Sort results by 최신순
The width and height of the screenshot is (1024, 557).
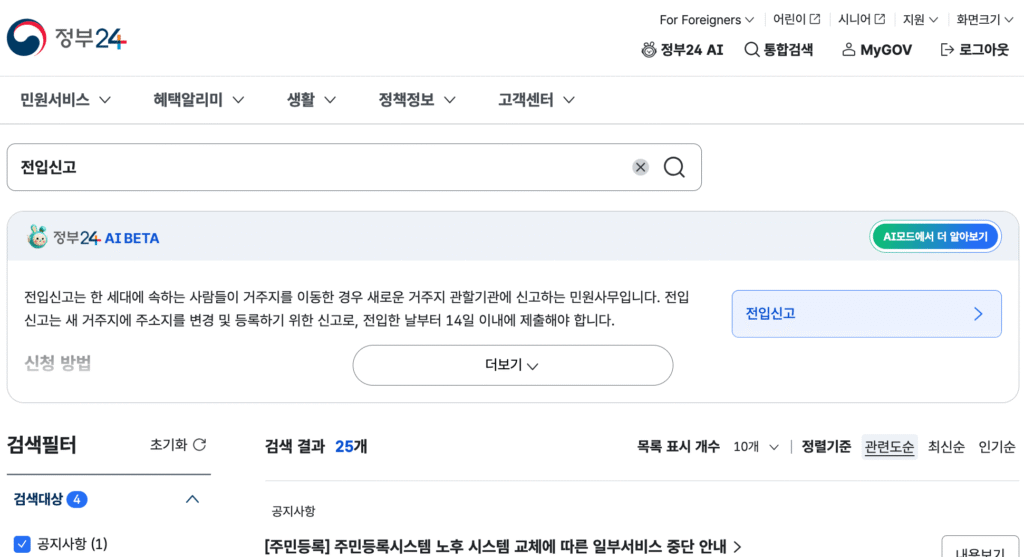tap(946, 447)
